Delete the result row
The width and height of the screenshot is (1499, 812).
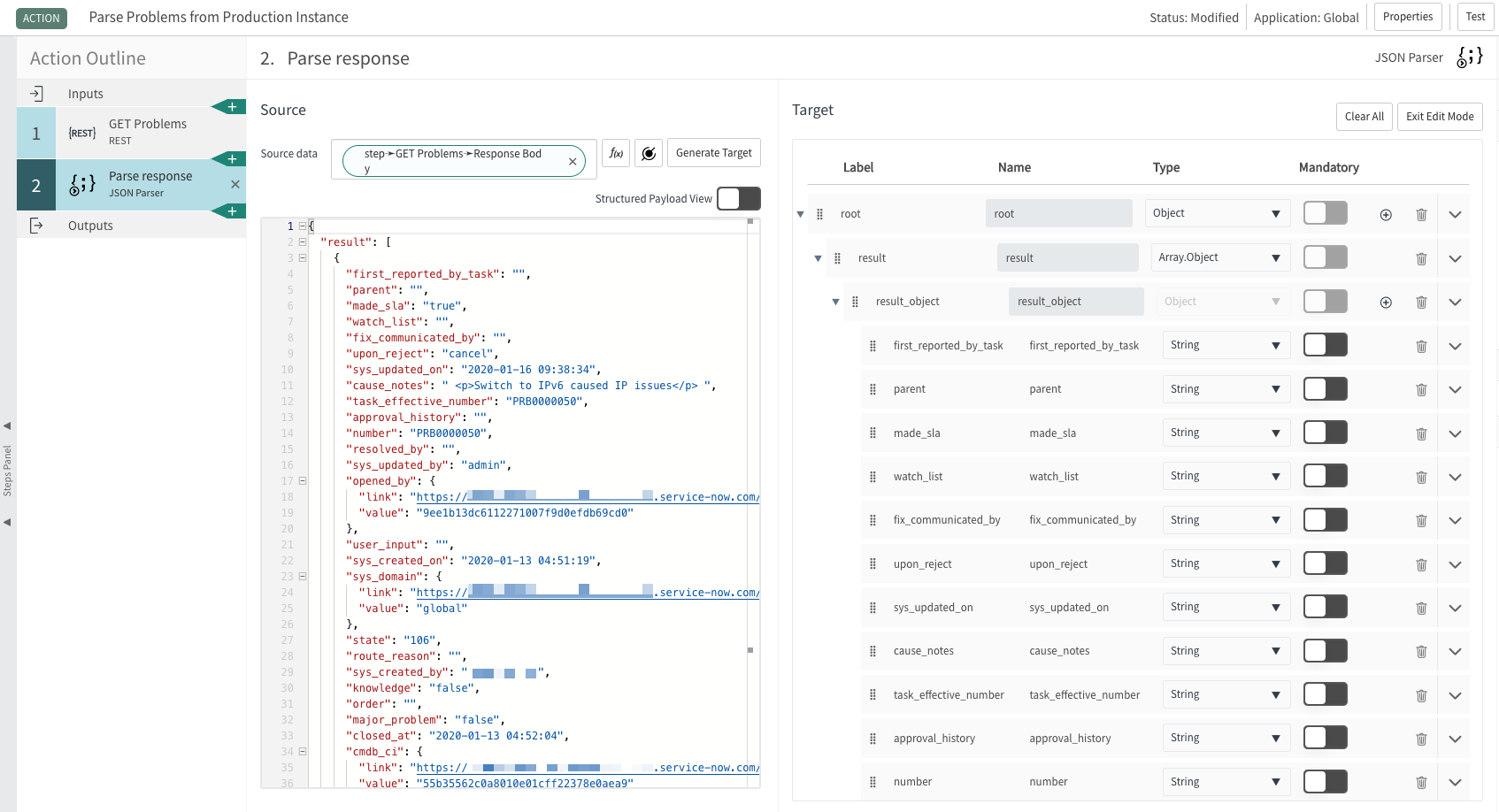[x=1421, y=259]
